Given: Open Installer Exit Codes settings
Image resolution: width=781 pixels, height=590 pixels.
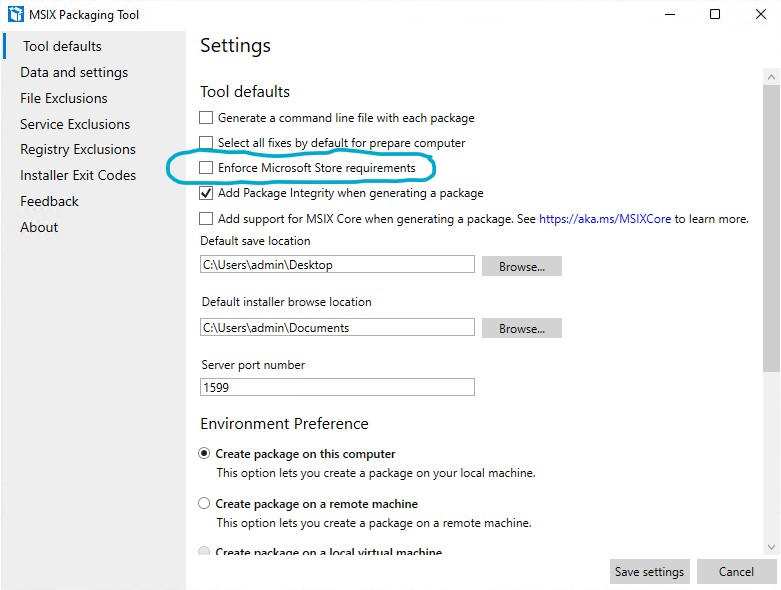Looking at the screenshot, I should point(78,175).
